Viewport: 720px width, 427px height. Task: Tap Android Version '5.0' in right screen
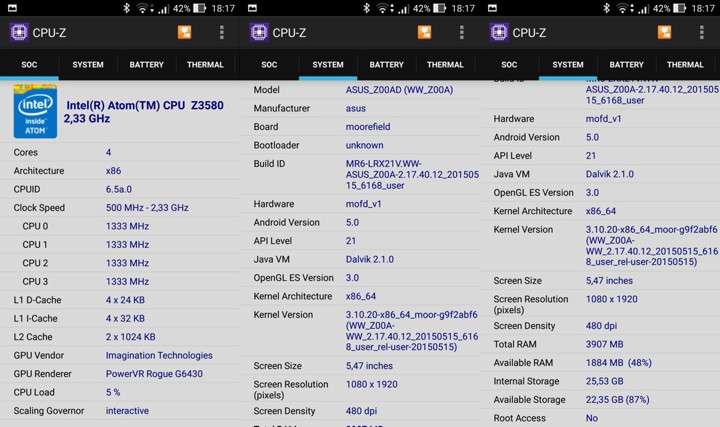tap(592, 137)
